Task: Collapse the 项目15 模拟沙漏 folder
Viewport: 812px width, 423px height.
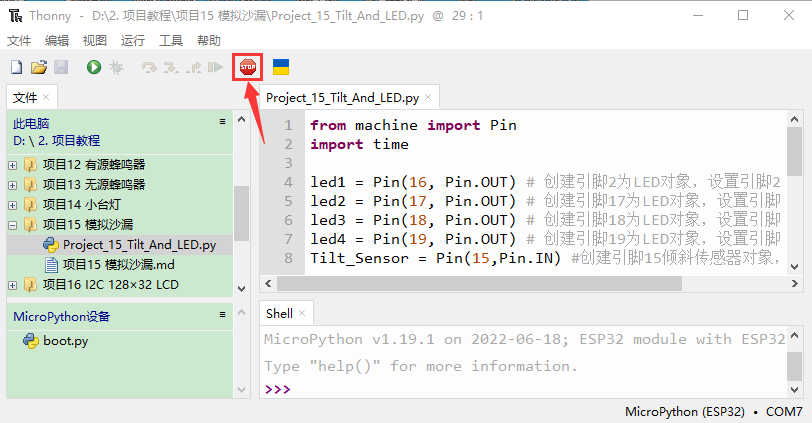Action: coord(12,224)
